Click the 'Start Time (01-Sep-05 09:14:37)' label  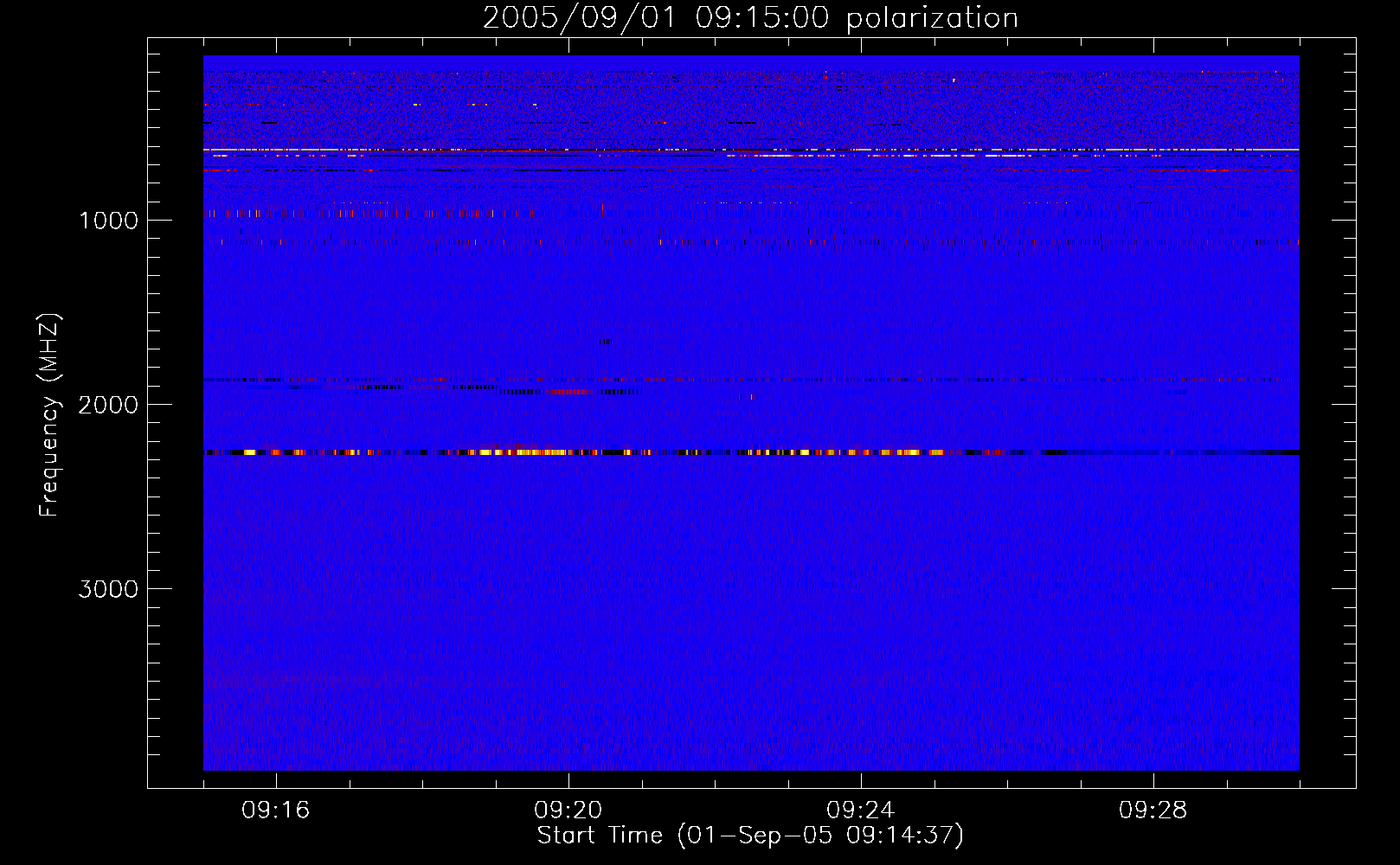pos(750,836)
